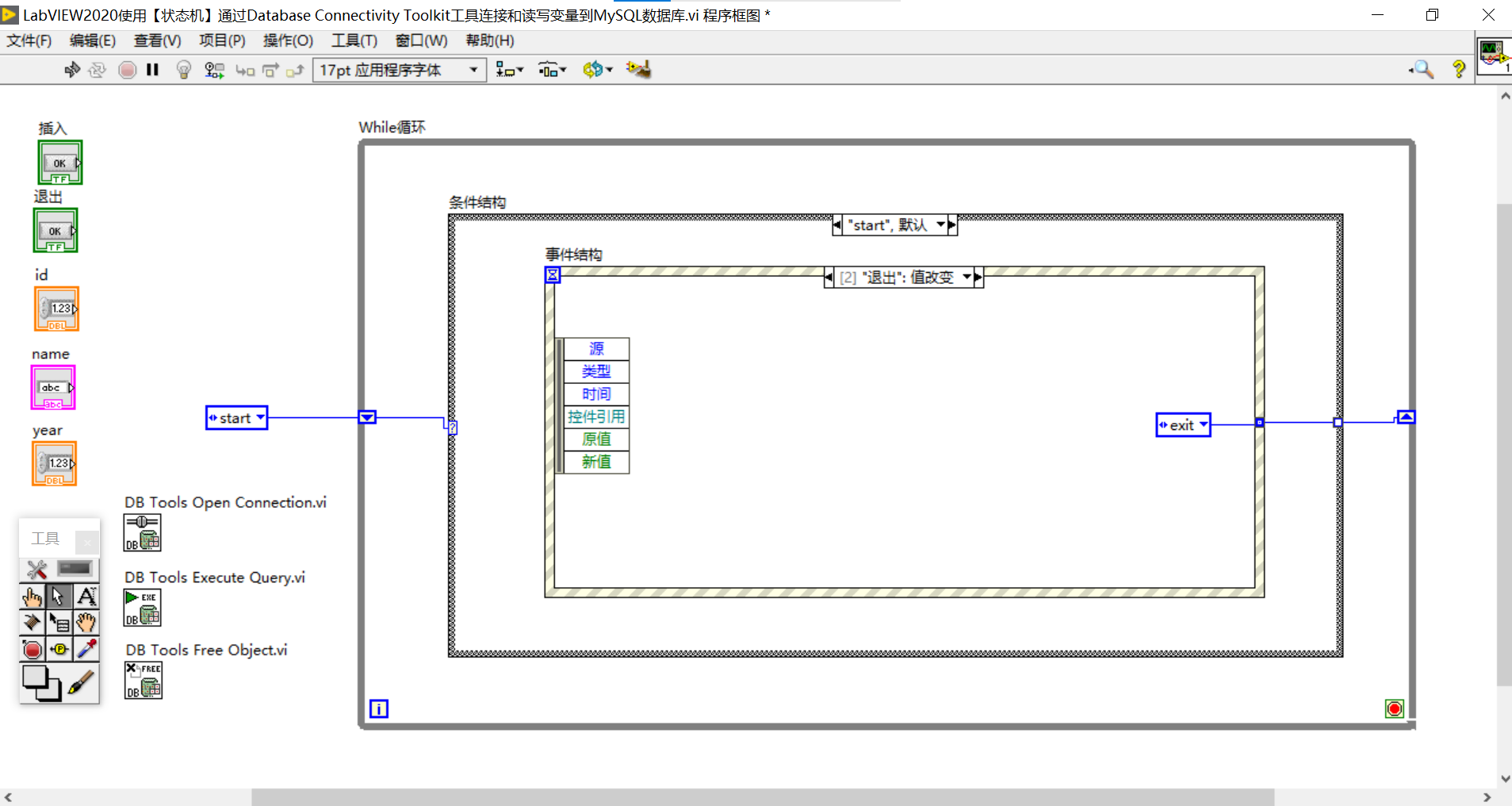The height and width of the screenshot is (806, 1512).
Task: Select the Set/Clear Breakpoint tool
Action: (x=33, y=650)
